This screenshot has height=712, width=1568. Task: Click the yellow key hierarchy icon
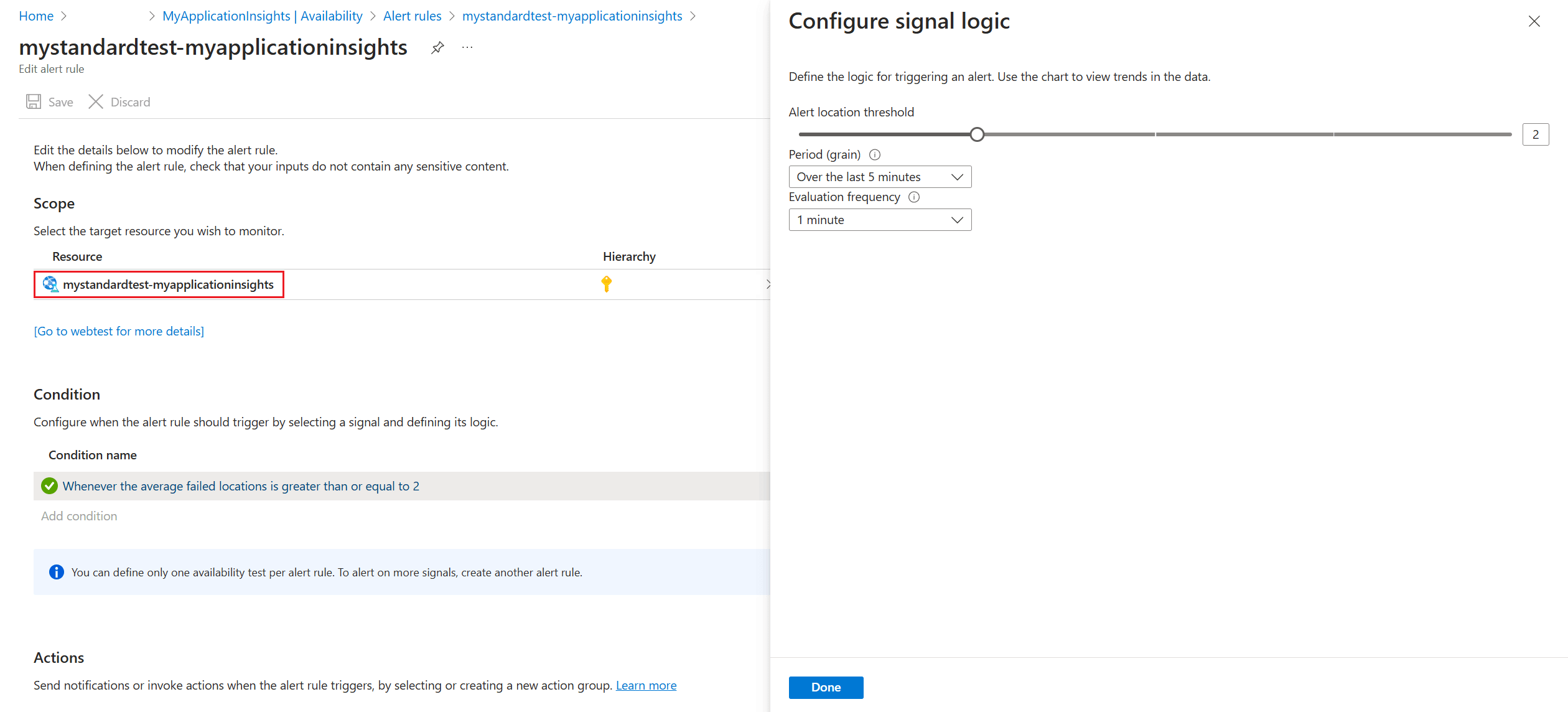(x=607, y=284)
